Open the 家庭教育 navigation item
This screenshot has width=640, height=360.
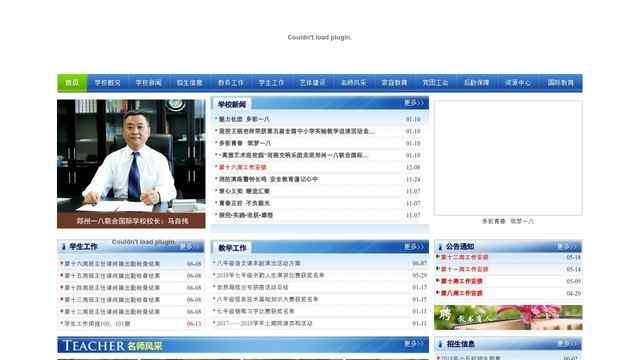point(395,83)
